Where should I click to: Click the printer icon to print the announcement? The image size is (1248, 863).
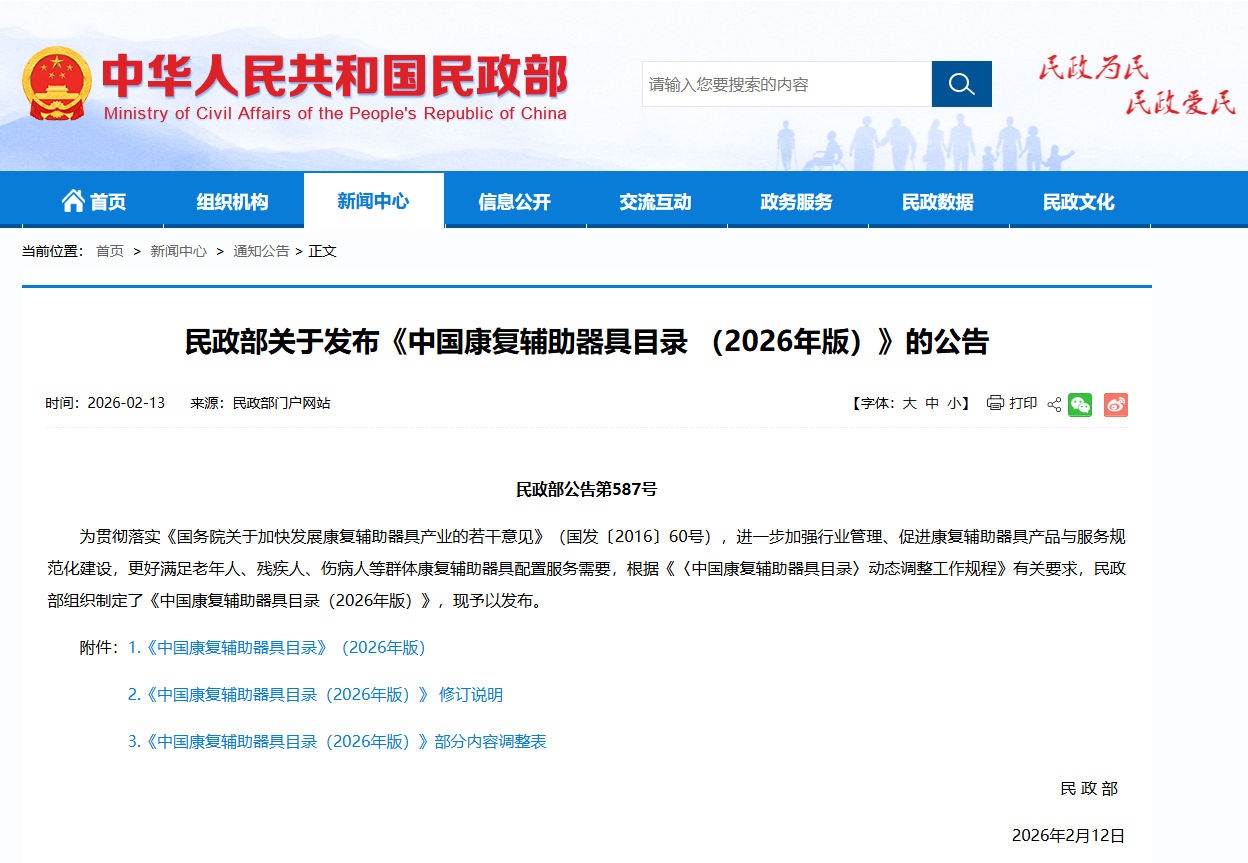pyautogui.click(x=994, y=404)
